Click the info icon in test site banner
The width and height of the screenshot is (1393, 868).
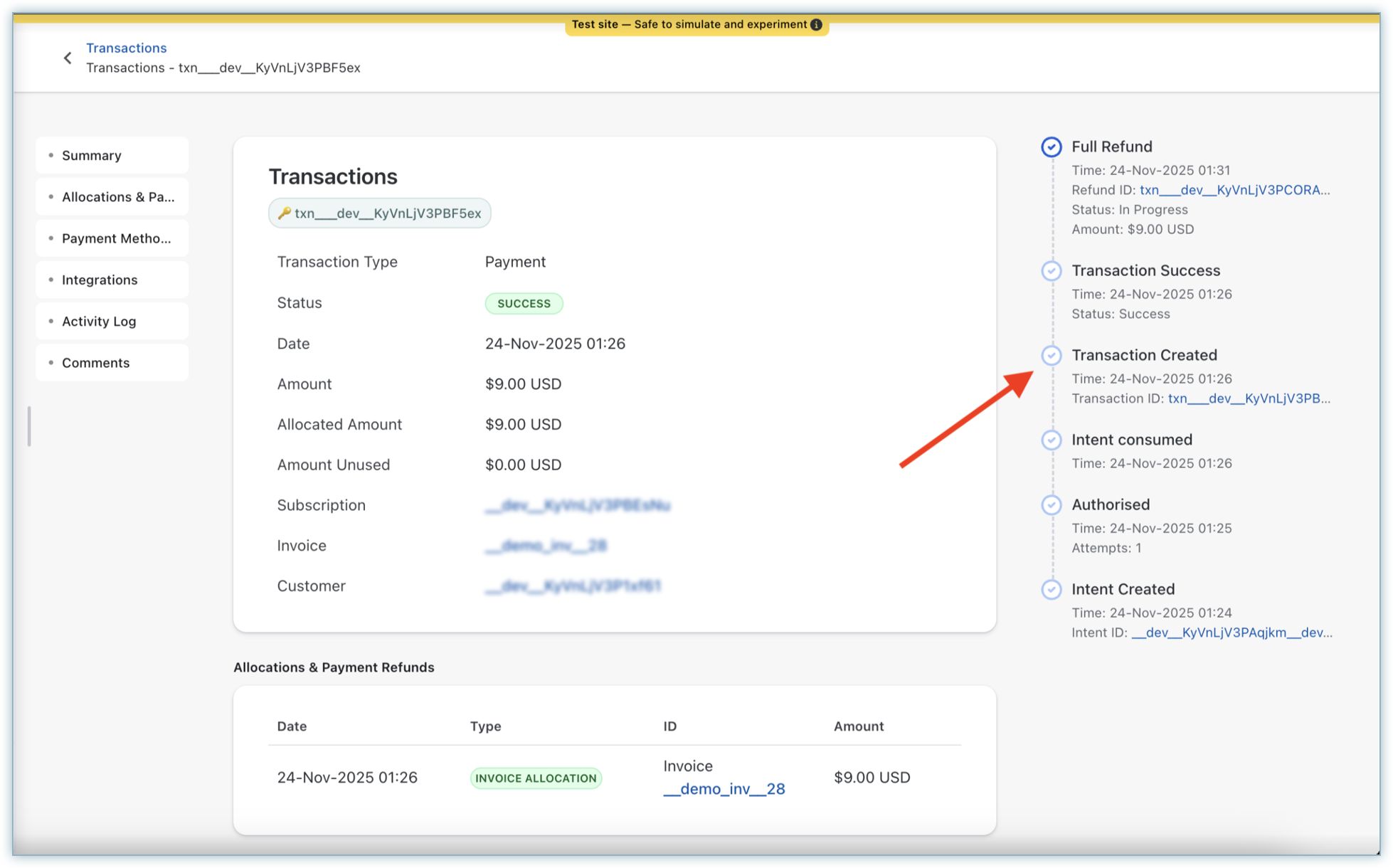(x=816, y=24)
